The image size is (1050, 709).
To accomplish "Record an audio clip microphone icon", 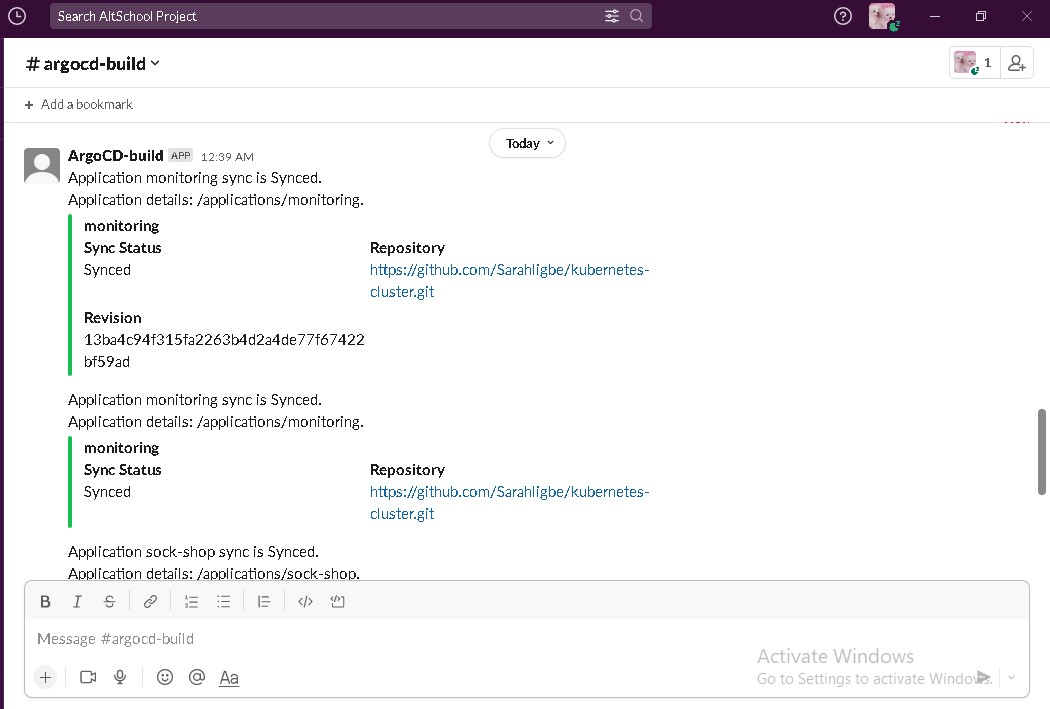I will pos(121,678).
